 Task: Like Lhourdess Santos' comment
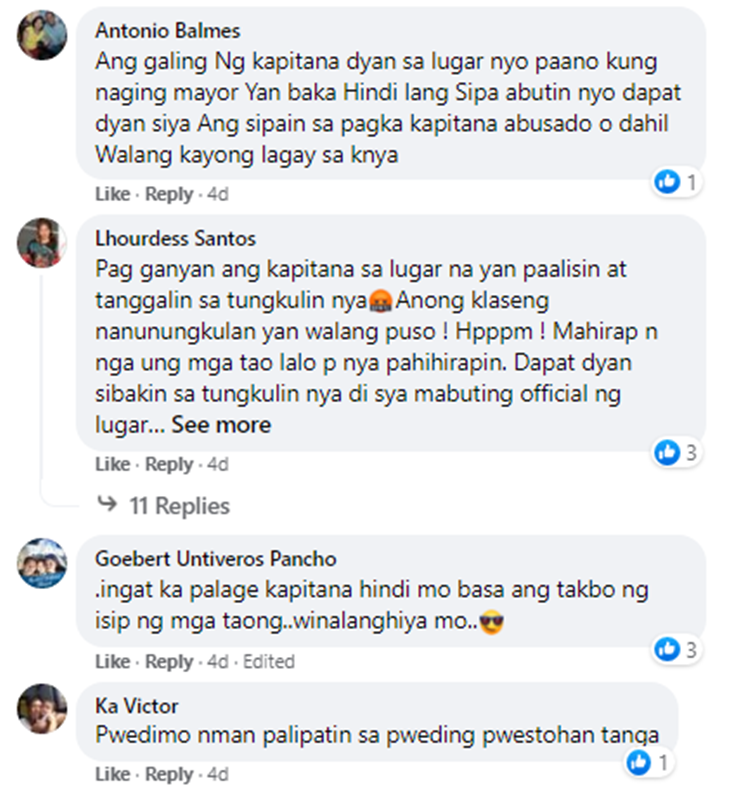tap(113, 464)
